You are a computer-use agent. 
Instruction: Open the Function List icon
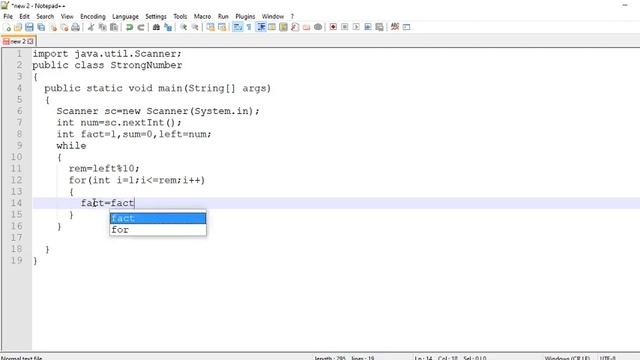295,27
